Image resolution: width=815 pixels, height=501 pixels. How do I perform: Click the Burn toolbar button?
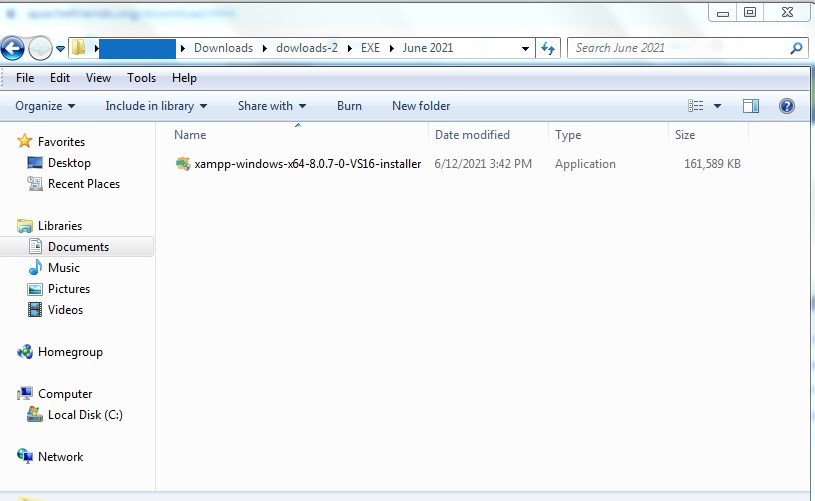(x=349, y=106)
